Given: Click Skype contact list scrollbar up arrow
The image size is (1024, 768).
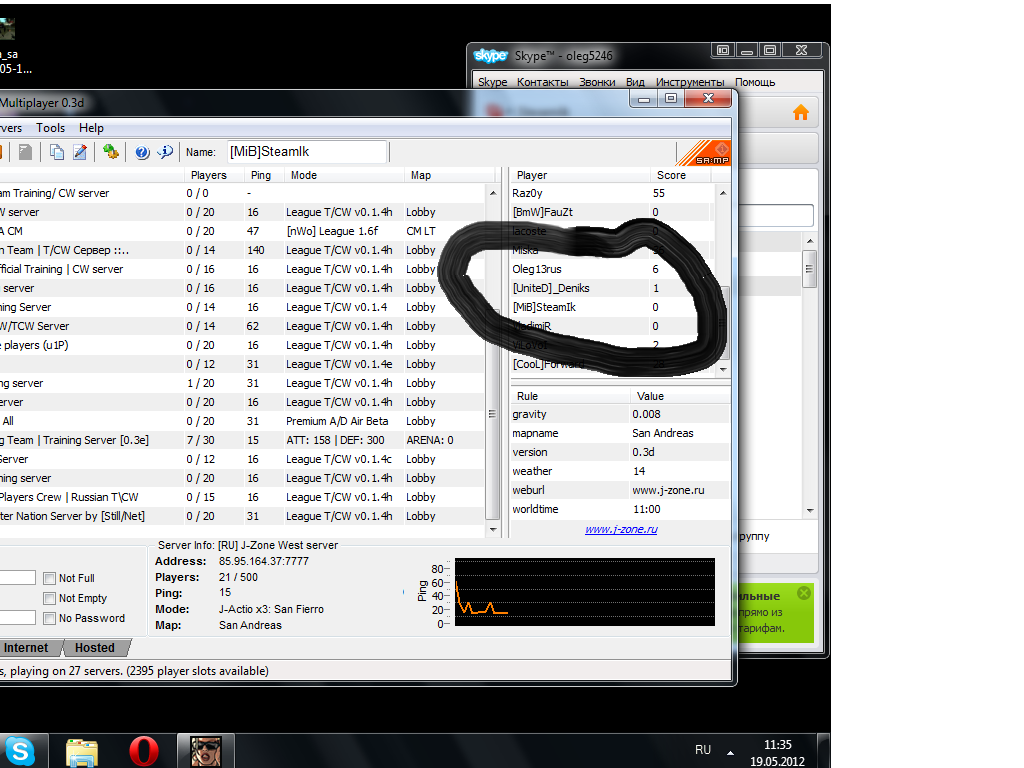Looking at the screenshot, I should point(810,241).
